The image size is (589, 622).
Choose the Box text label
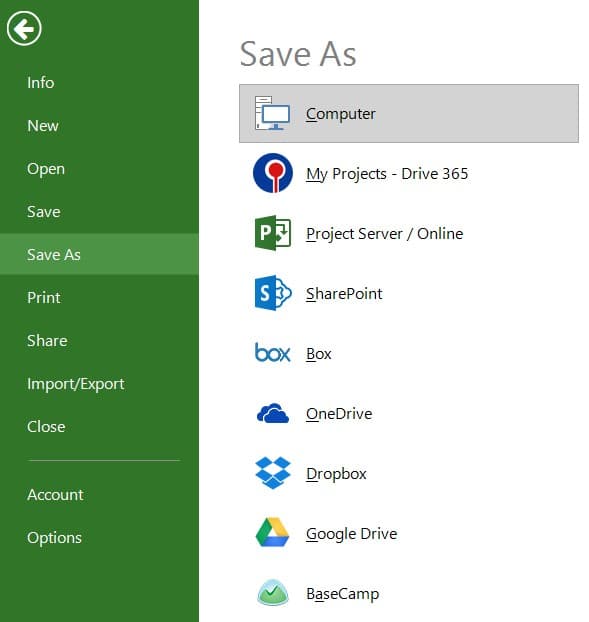(x=318, y=354)
